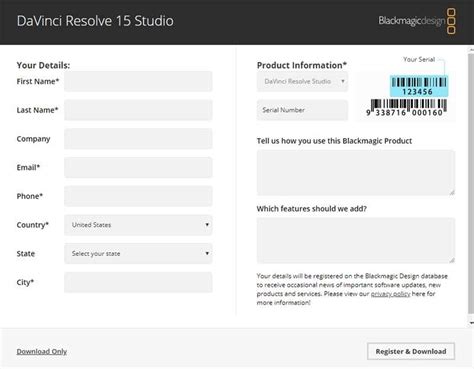Image resolution: width=474 pixels, height=369 pixels.
Task: Click 'Tell us how you use this Blackmagic Product'
Action: tap(334, 141)
